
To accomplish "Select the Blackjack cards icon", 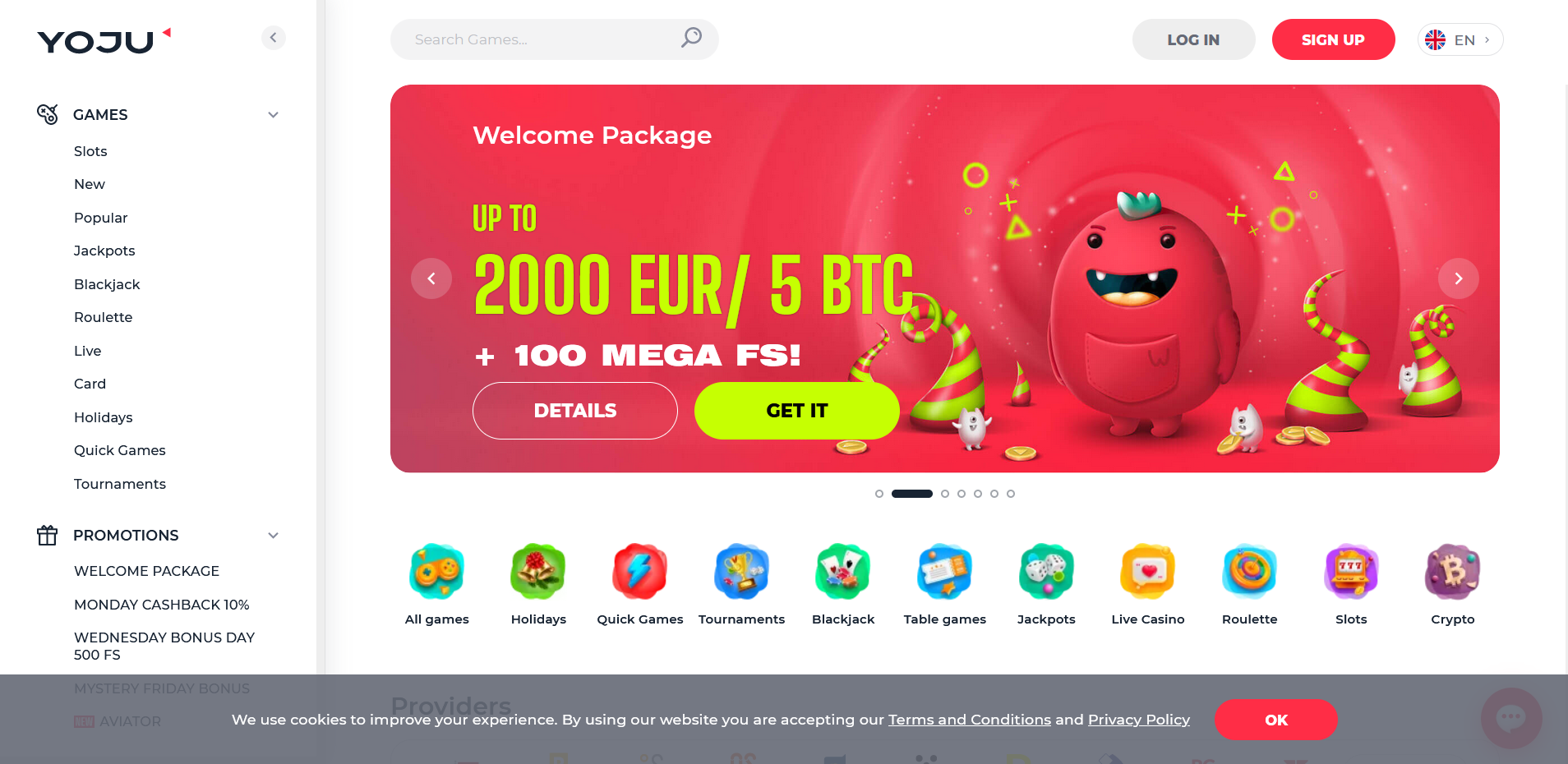I will (843, 571).
